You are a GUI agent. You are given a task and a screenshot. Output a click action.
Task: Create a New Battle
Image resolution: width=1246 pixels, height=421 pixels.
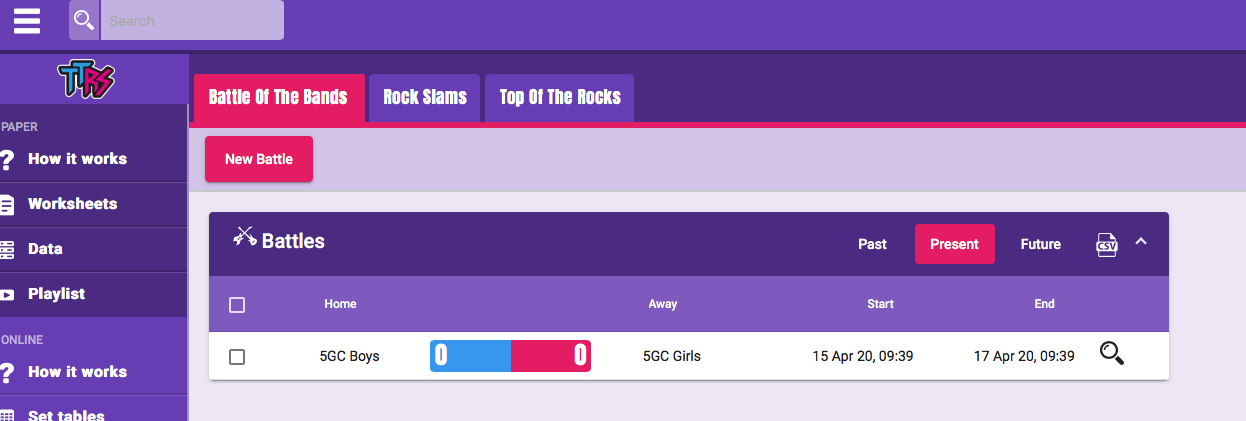point(259,159)
